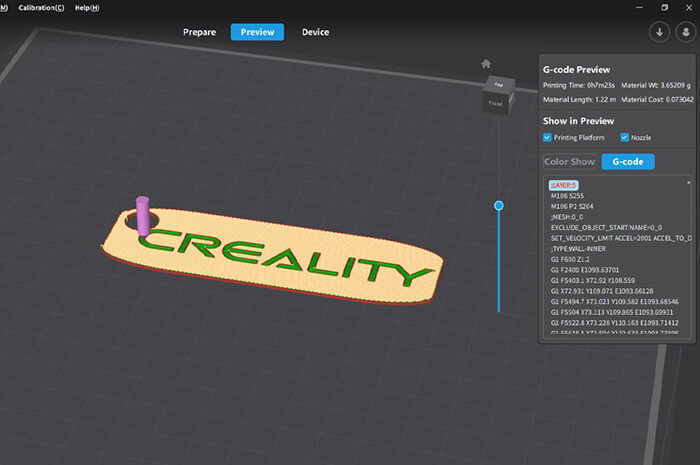Click the layer slider handle

pos(499,206)
